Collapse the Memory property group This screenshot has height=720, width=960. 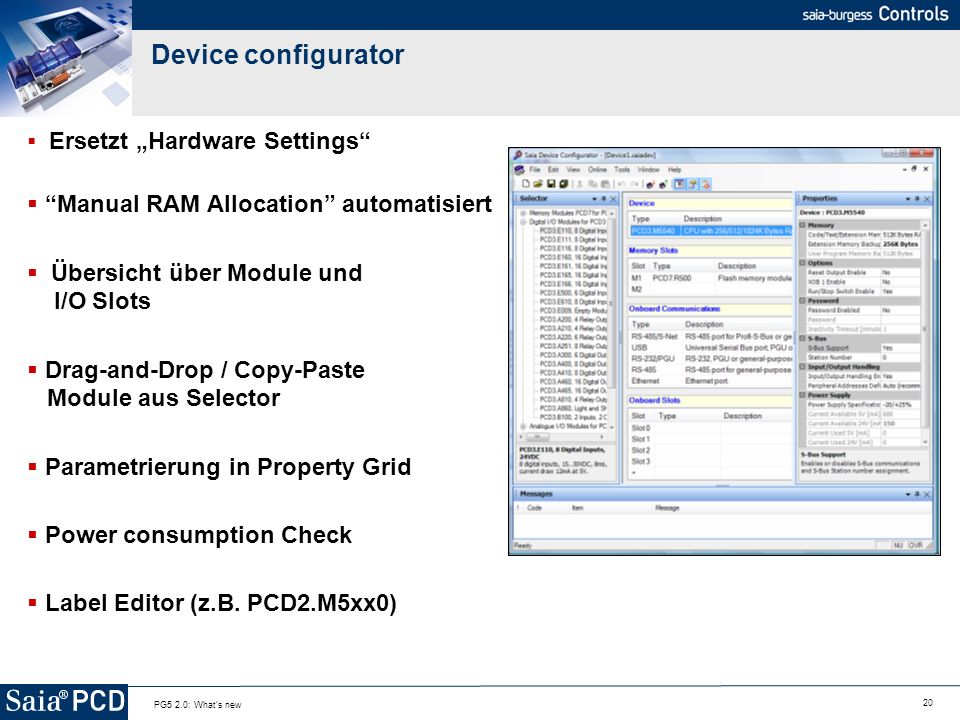coord(803,225)
